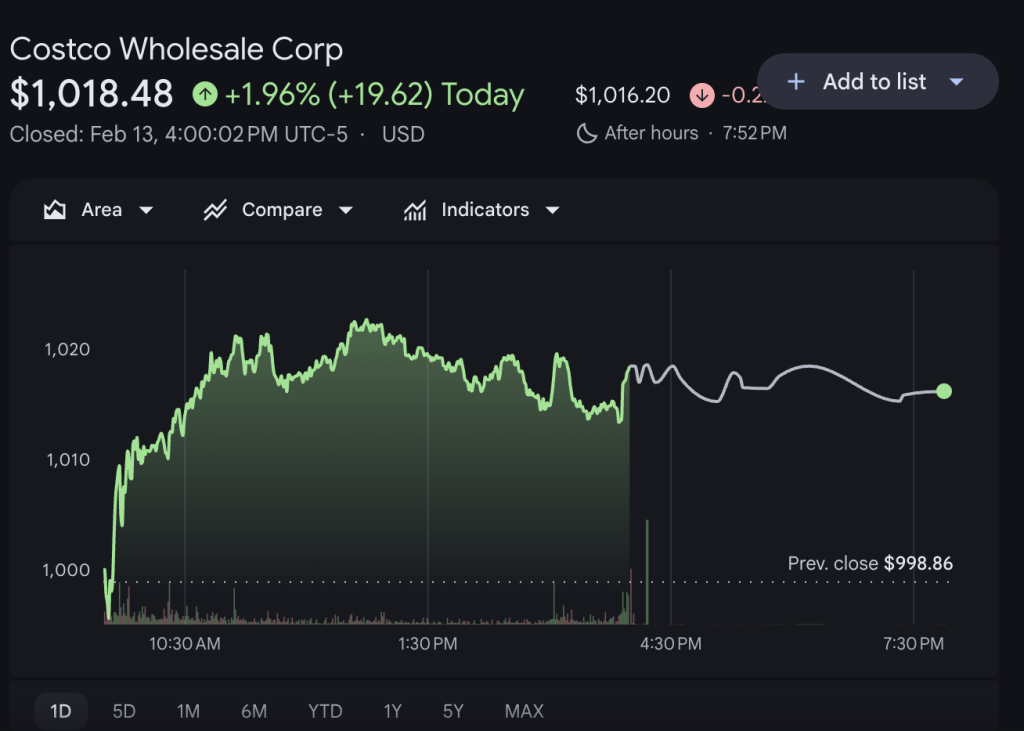Expand the Compare dropdown
This screenshot has height=731, width=1024.
(x=347, y=210)
